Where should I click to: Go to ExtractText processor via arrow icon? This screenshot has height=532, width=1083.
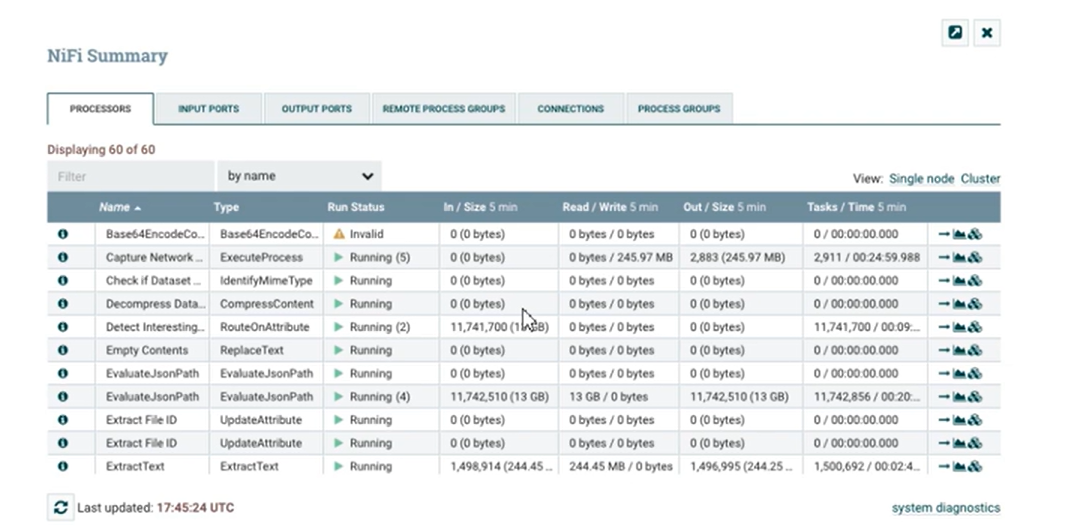(x=943, y=466)
